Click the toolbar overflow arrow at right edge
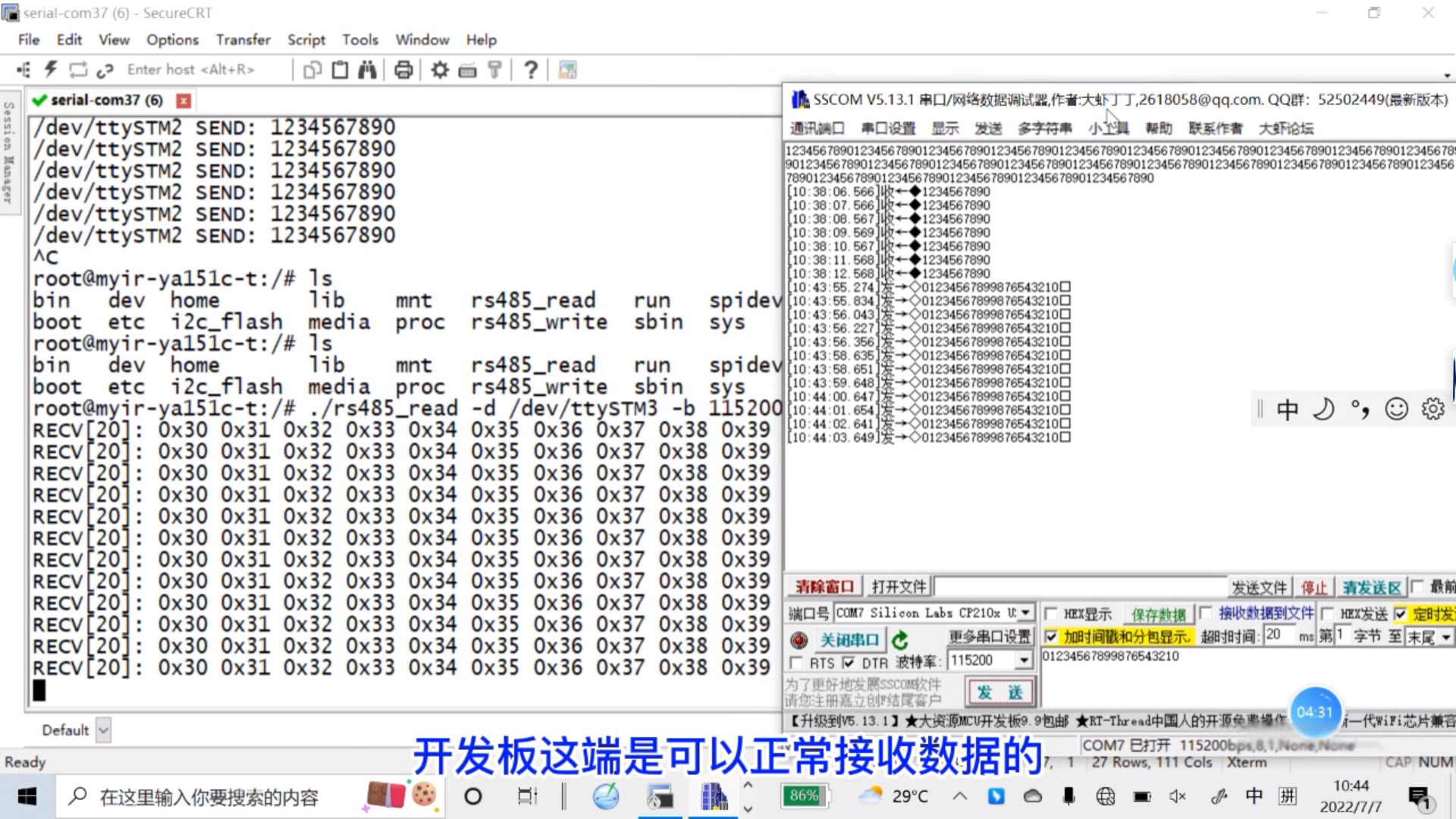1456x819 pixels. [1447, 76]
